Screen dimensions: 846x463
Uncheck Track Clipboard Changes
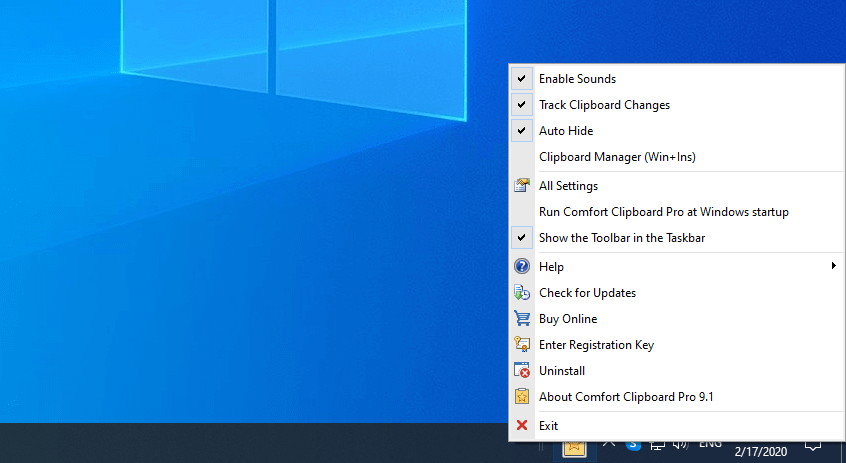677,105
